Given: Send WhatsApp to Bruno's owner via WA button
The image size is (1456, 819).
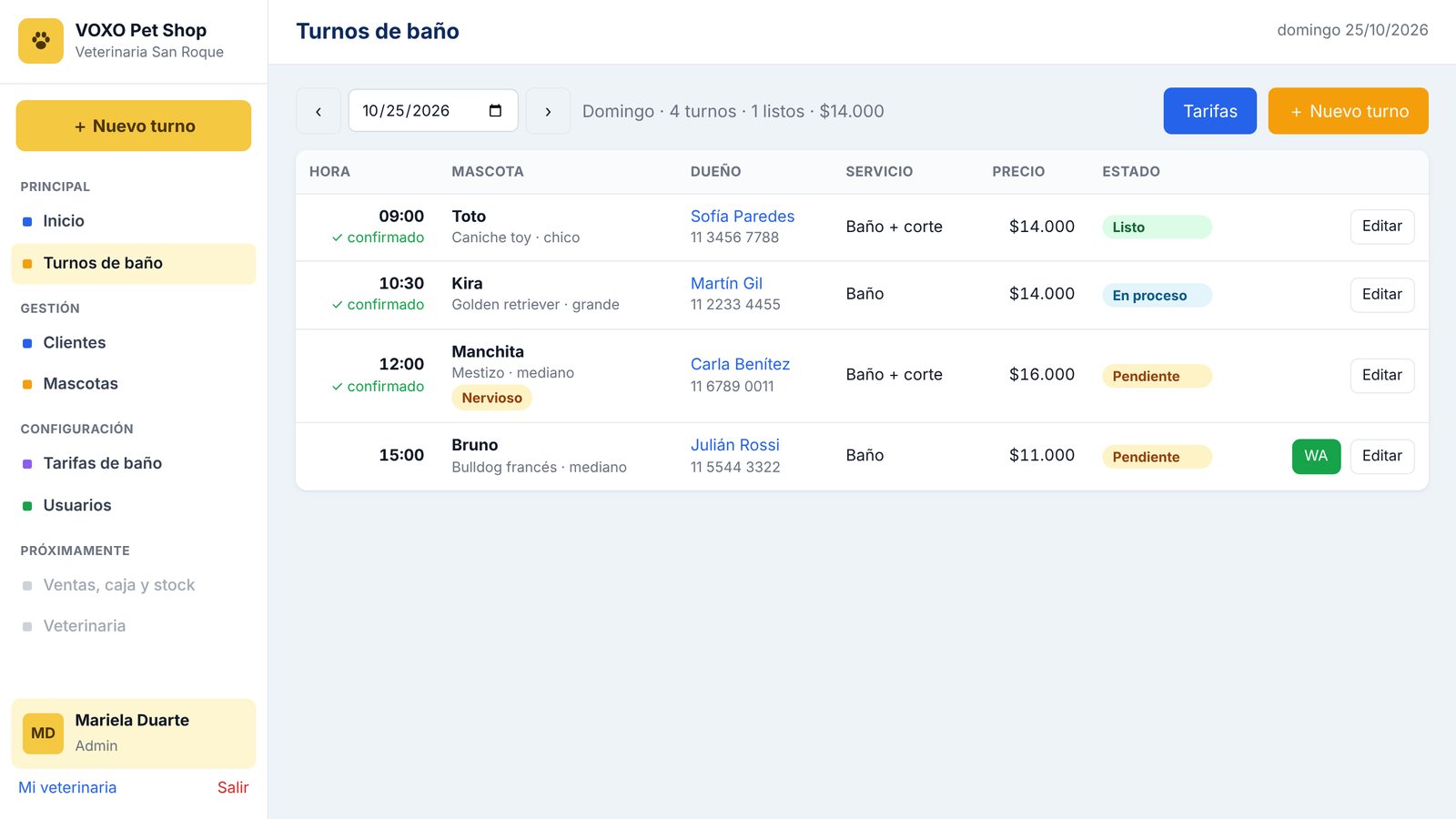Looking at the screenshot, I should [x=1316, y=456].
